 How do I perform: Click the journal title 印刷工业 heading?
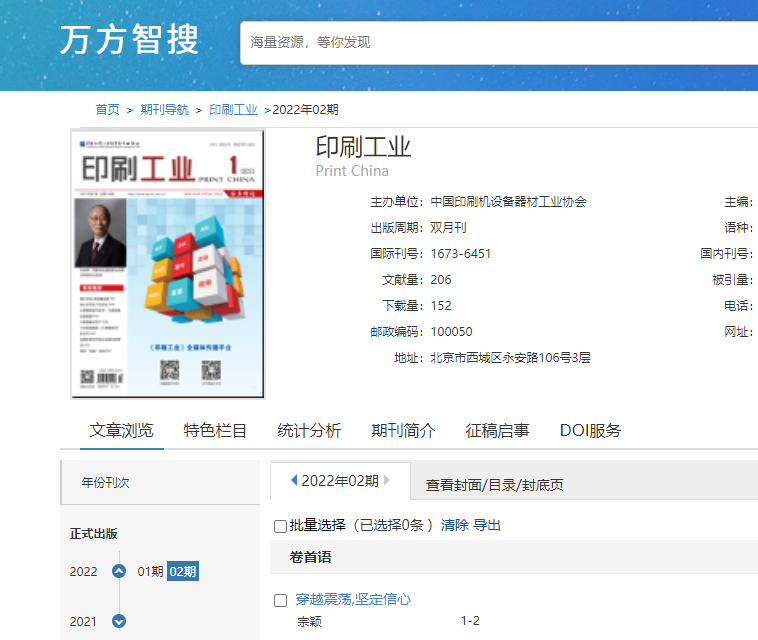coord(363,147)
